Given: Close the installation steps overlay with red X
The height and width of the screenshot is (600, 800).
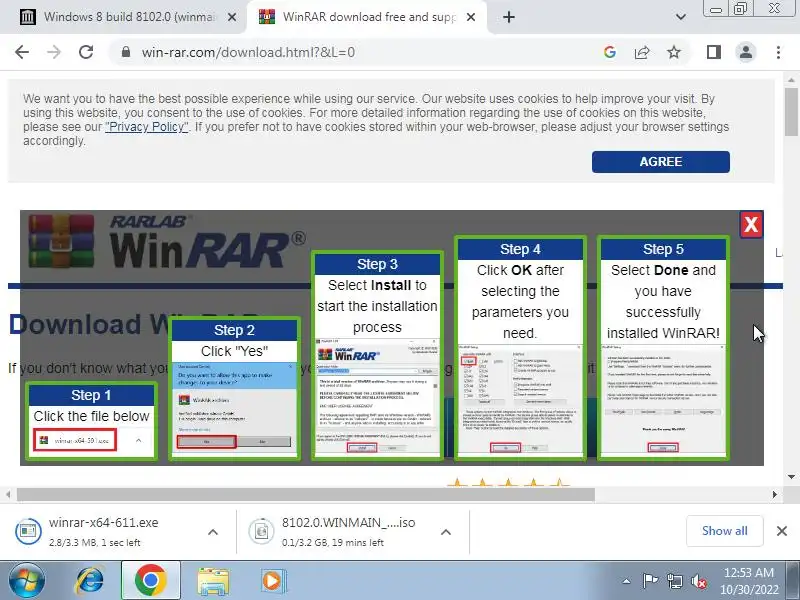Looking at the screenshot, I should pyautogui.click(x=751, y=224).
